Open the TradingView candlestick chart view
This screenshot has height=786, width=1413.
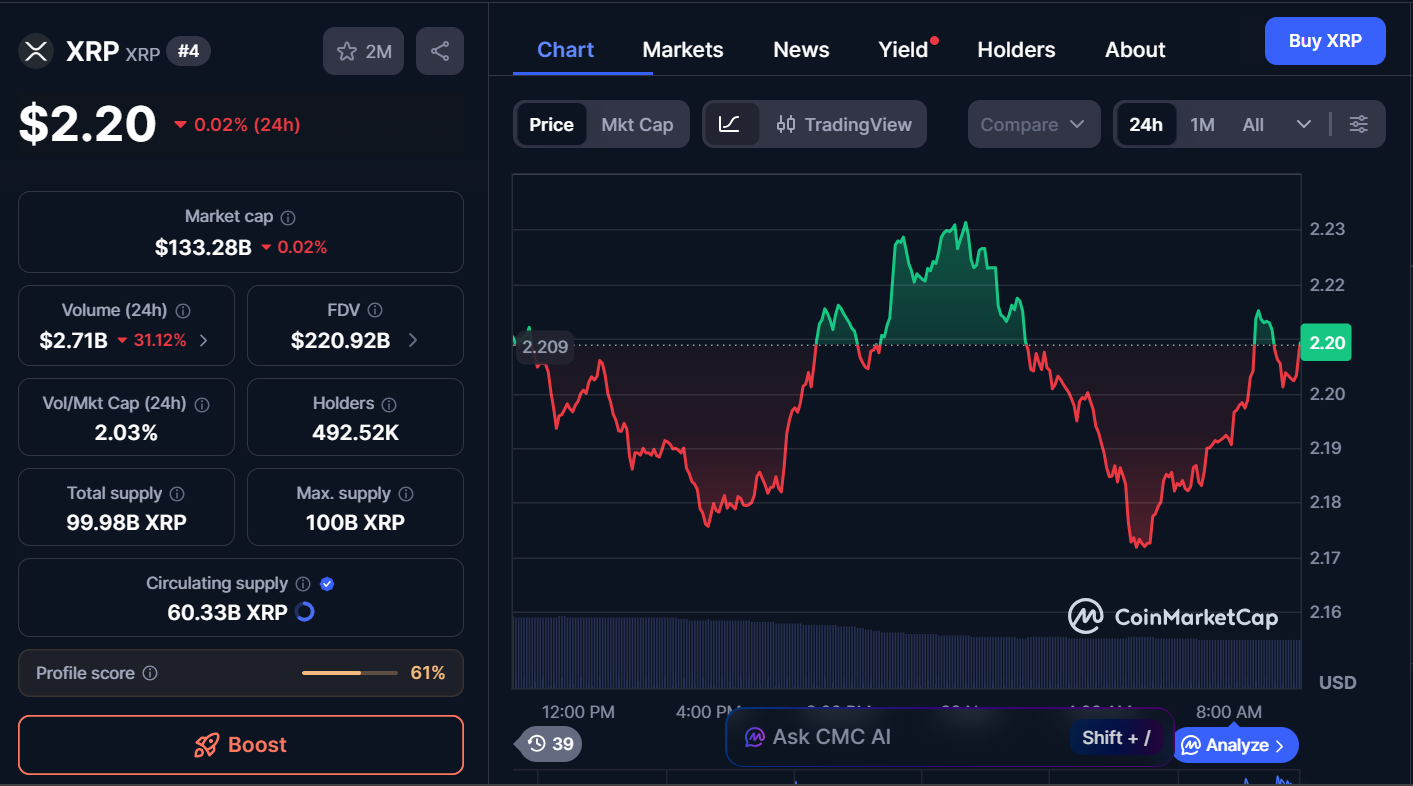click(845, 124)
